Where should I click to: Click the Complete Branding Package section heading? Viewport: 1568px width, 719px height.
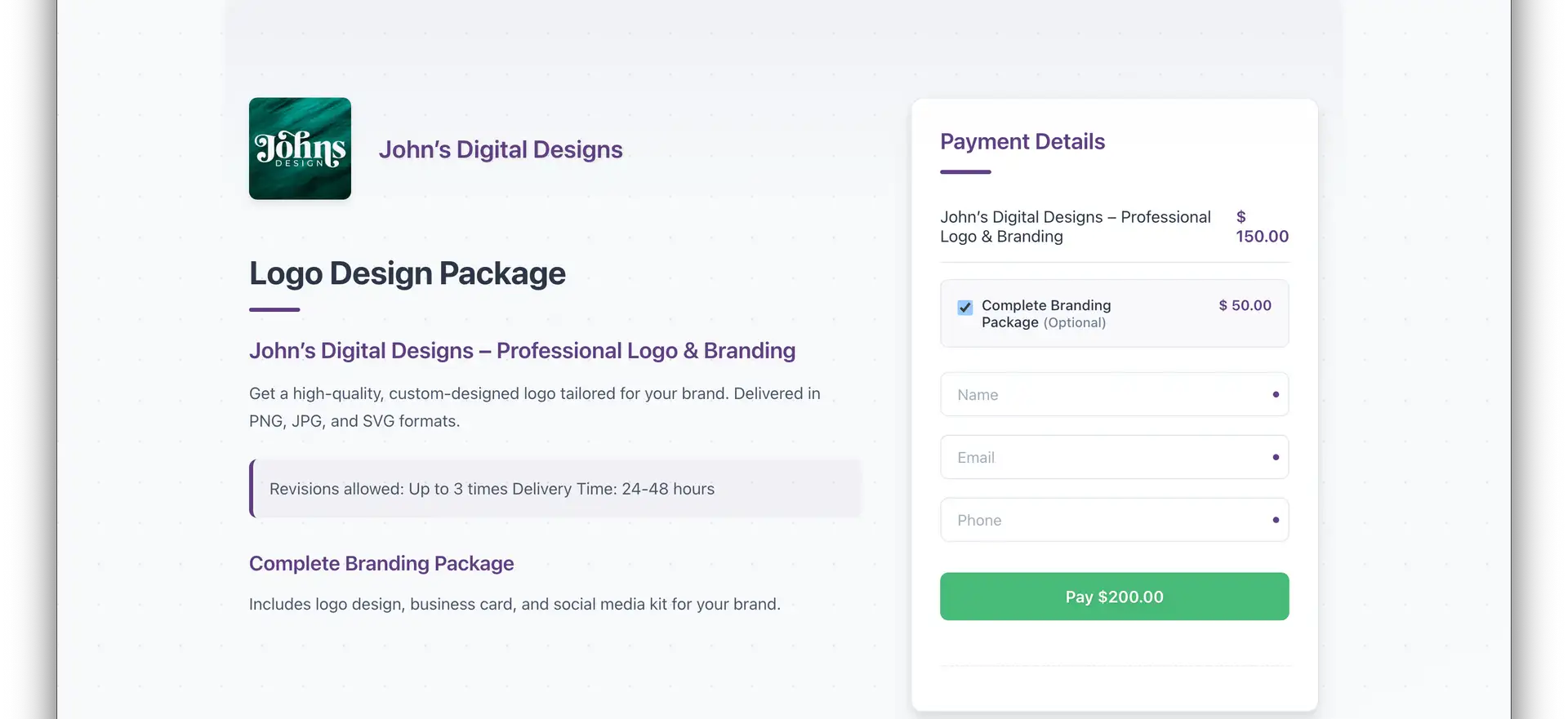point(381,564)
